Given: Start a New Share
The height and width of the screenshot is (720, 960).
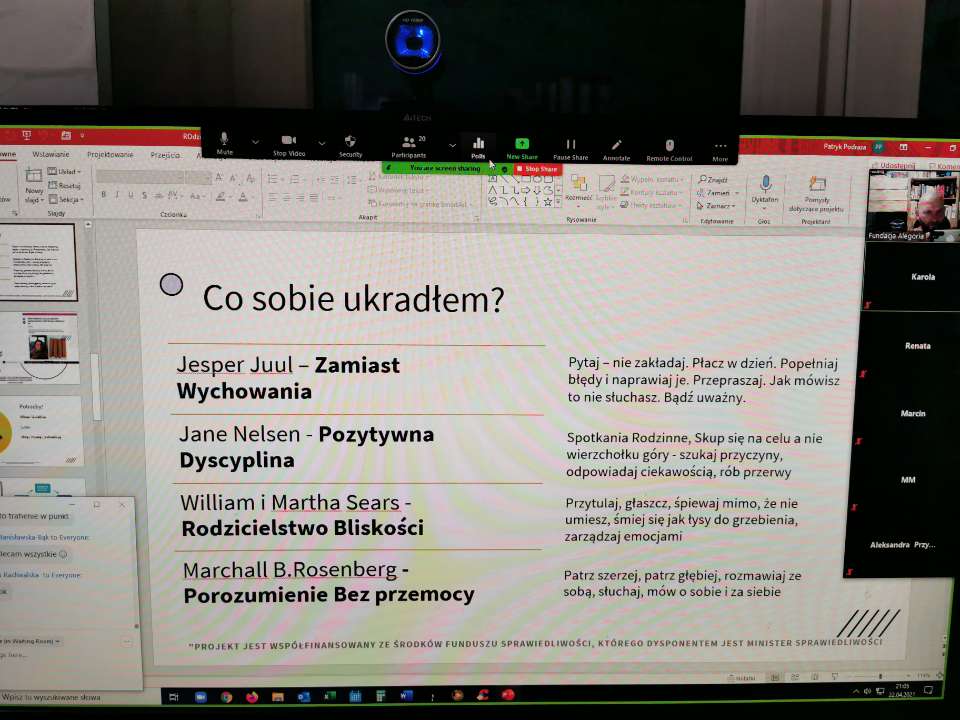Looking at the screenshot, I should pyautogui.click(x=521, y=148).
